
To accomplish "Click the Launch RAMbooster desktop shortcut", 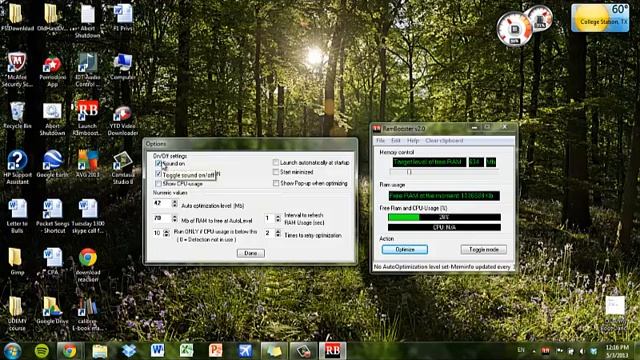I will (x=87, y=118).
